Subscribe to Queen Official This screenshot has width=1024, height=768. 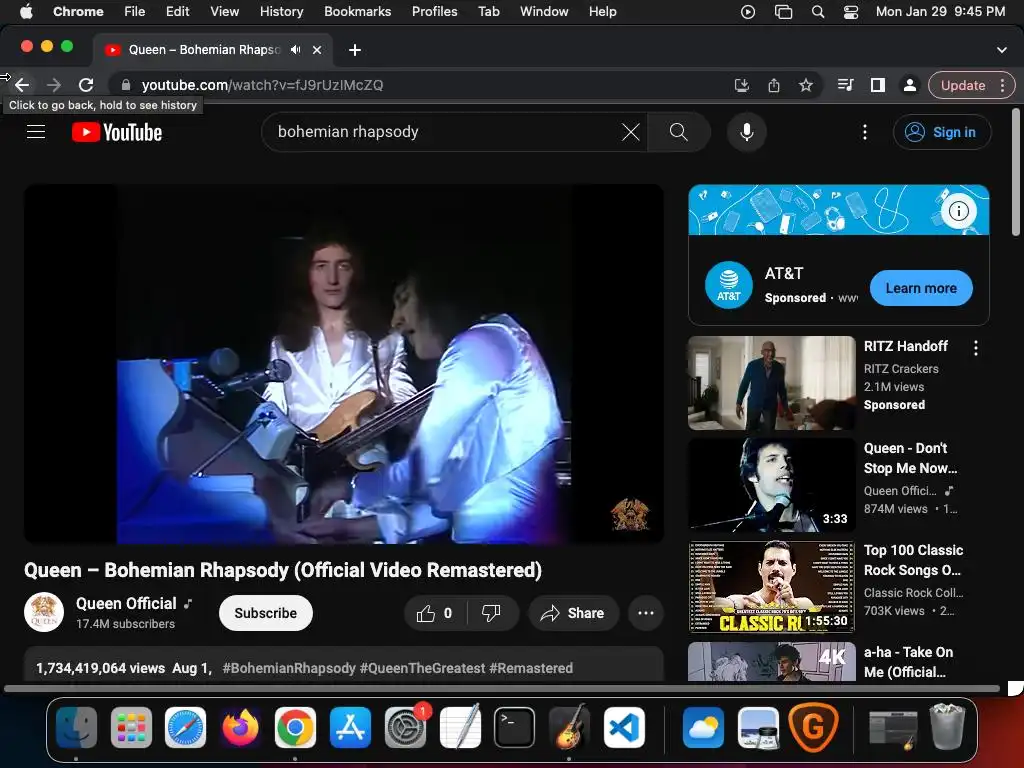click(266, 613)
